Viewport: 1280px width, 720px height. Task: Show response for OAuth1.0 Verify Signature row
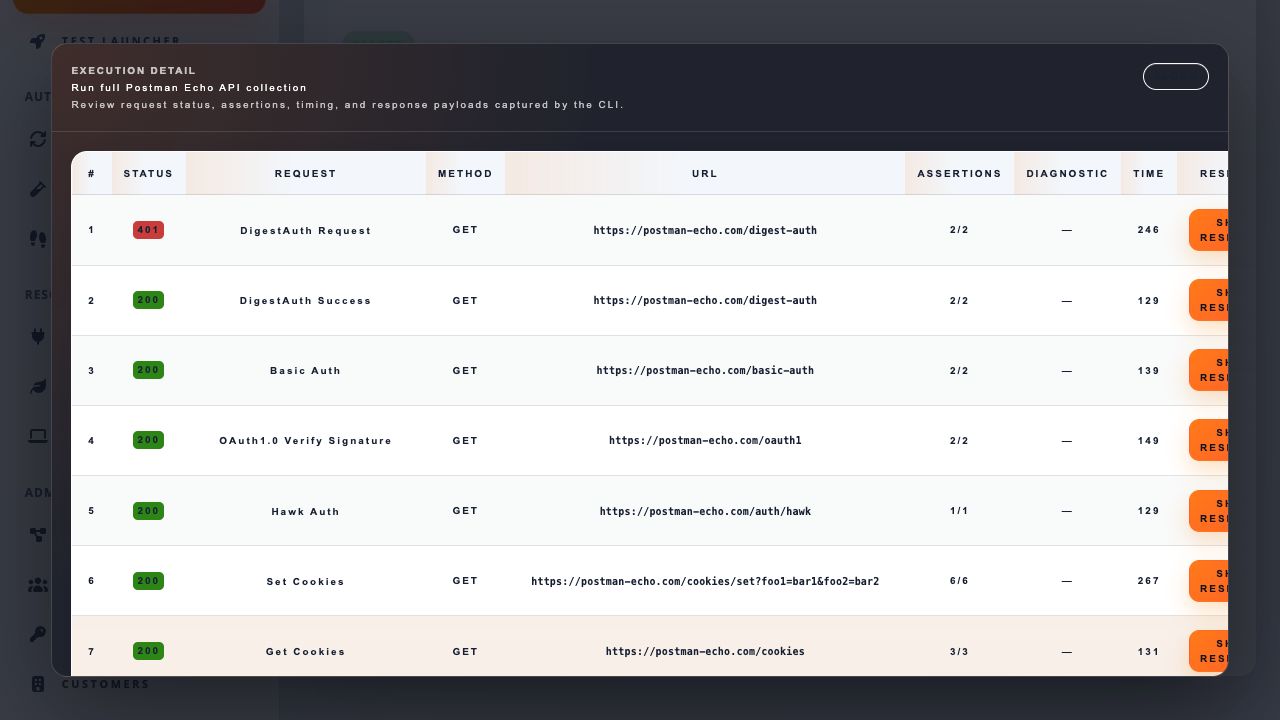1208,440
